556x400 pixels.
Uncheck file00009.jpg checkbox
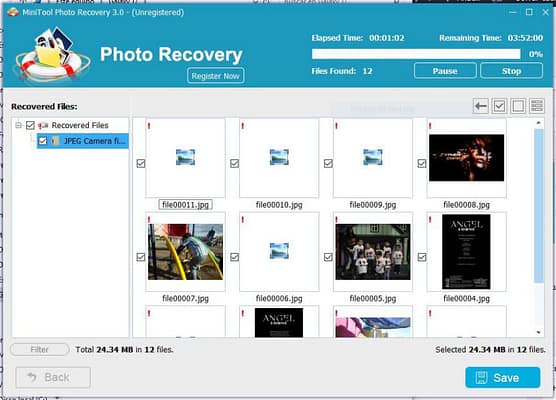pyautogui.click(x=328, y=163)
